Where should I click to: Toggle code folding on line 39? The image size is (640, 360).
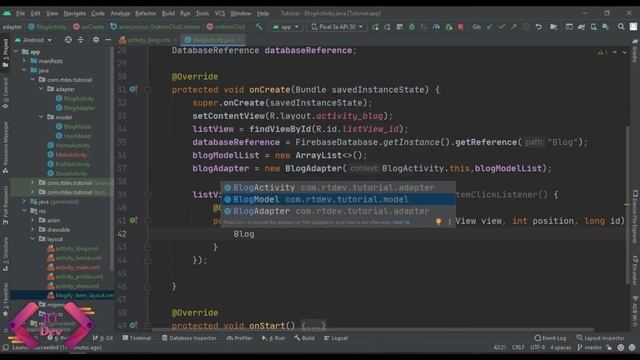tap(148, 195)
